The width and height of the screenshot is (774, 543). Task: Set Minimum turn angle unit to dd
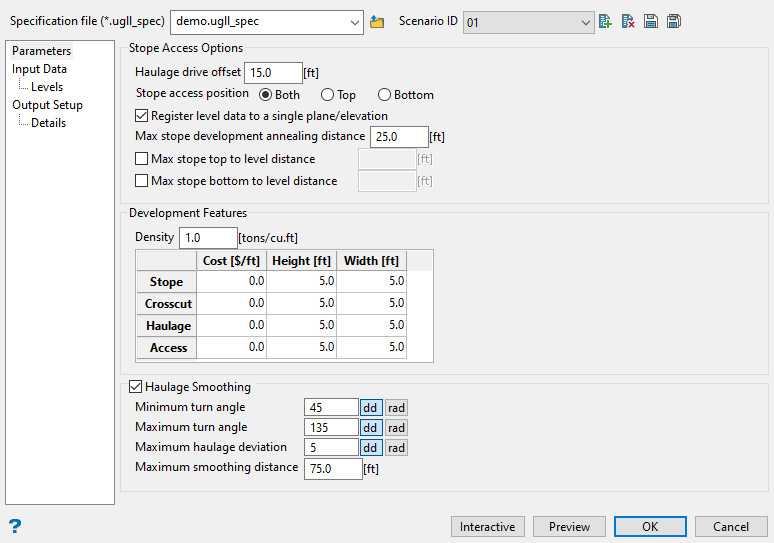[x=371, y=408]
